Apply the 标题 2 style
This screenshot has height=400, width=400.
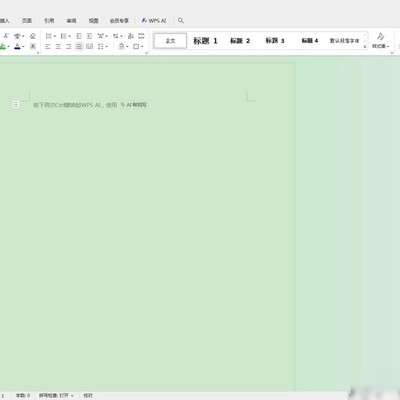click(240, 41)
